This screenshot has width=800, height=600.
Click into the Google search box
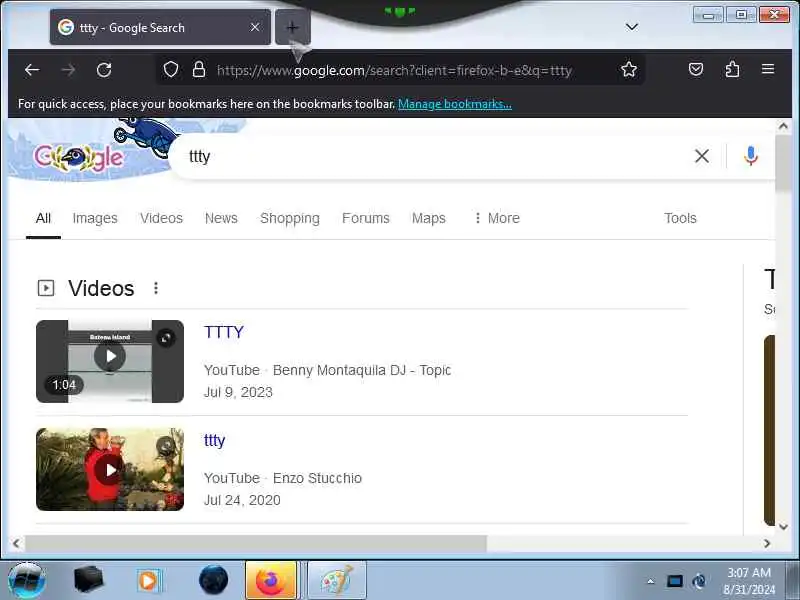434,157
